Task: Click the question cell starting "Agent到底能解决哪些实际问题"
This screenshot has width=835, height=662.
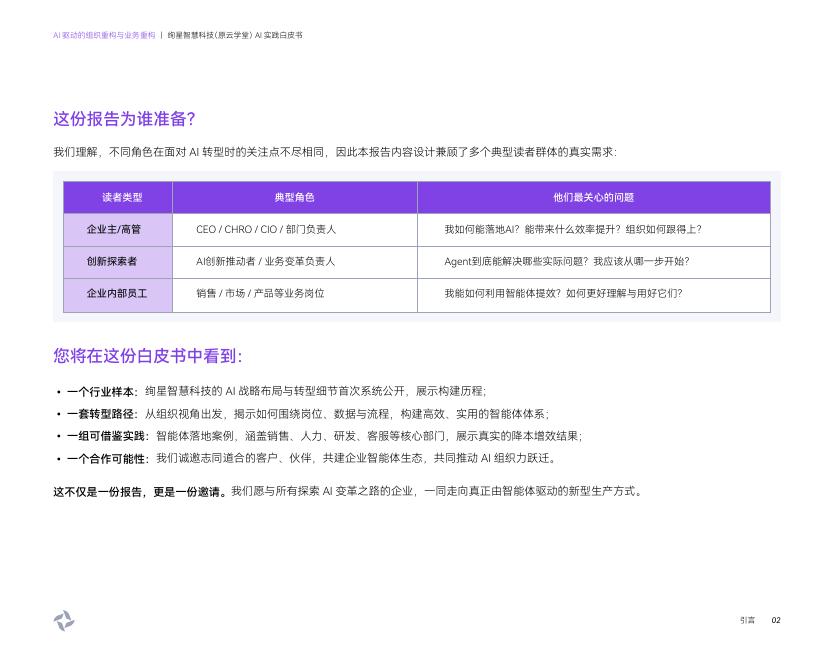Action: tap(566, 261)
